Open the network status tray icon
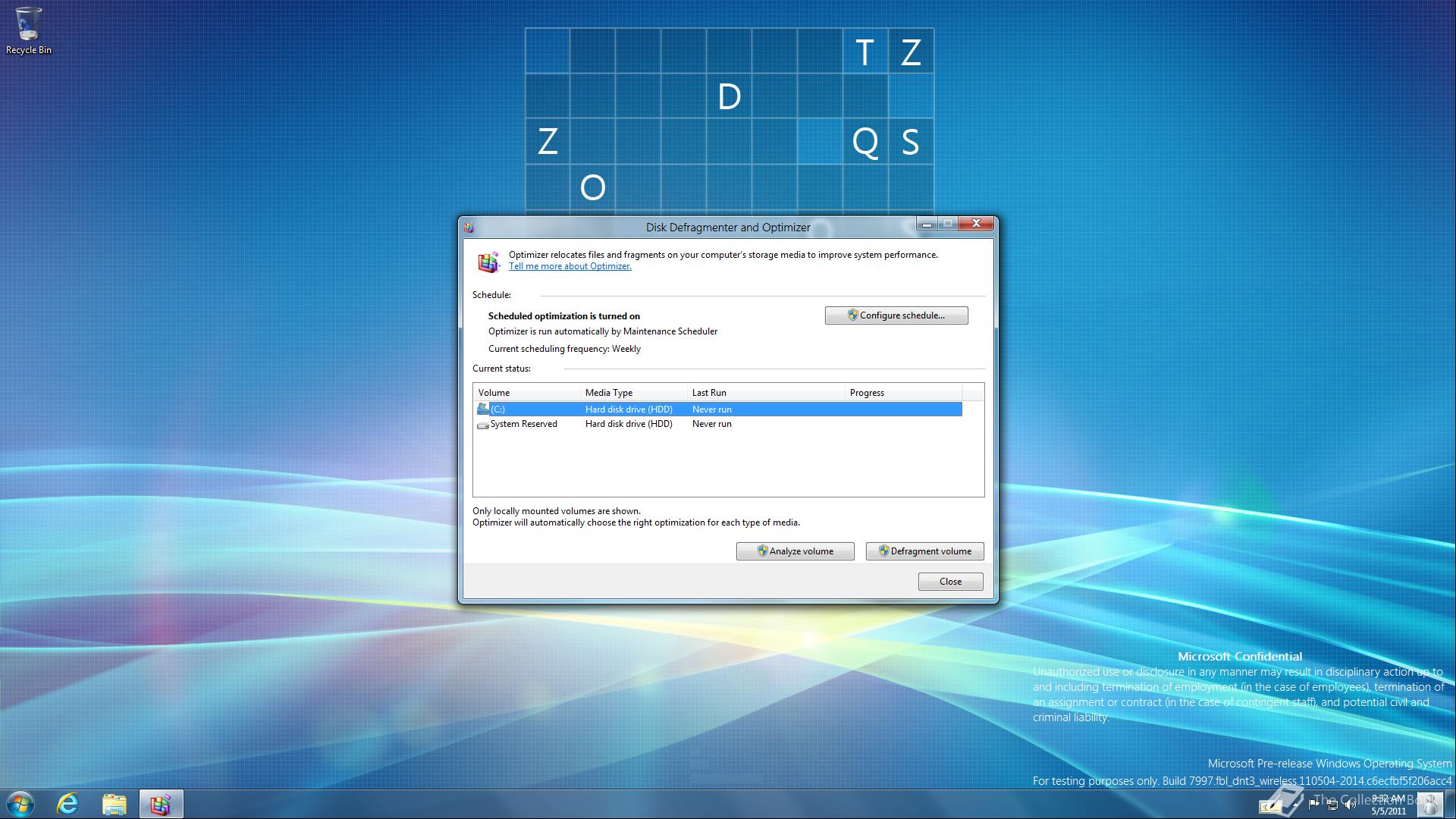Viewport: 1456px width, 819px height. click(x=1332, y=805)
